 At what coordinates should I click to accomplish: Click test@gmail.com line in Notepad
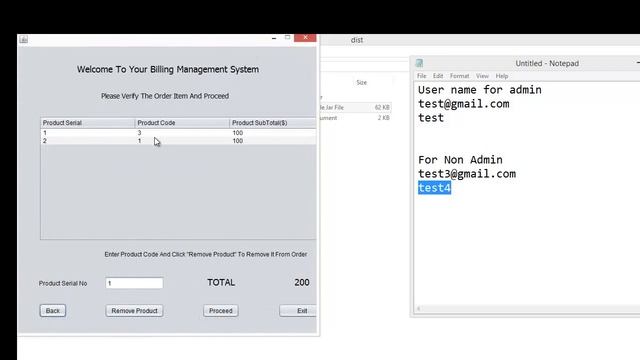coord(464,104)
